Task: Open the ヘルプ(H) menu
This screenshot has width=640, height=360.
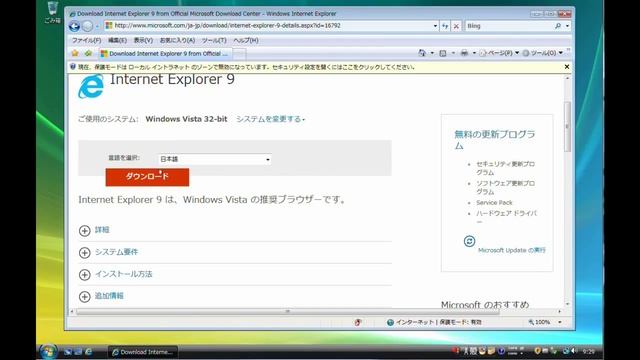Action: pyautogui.click(x=246, y=40)
